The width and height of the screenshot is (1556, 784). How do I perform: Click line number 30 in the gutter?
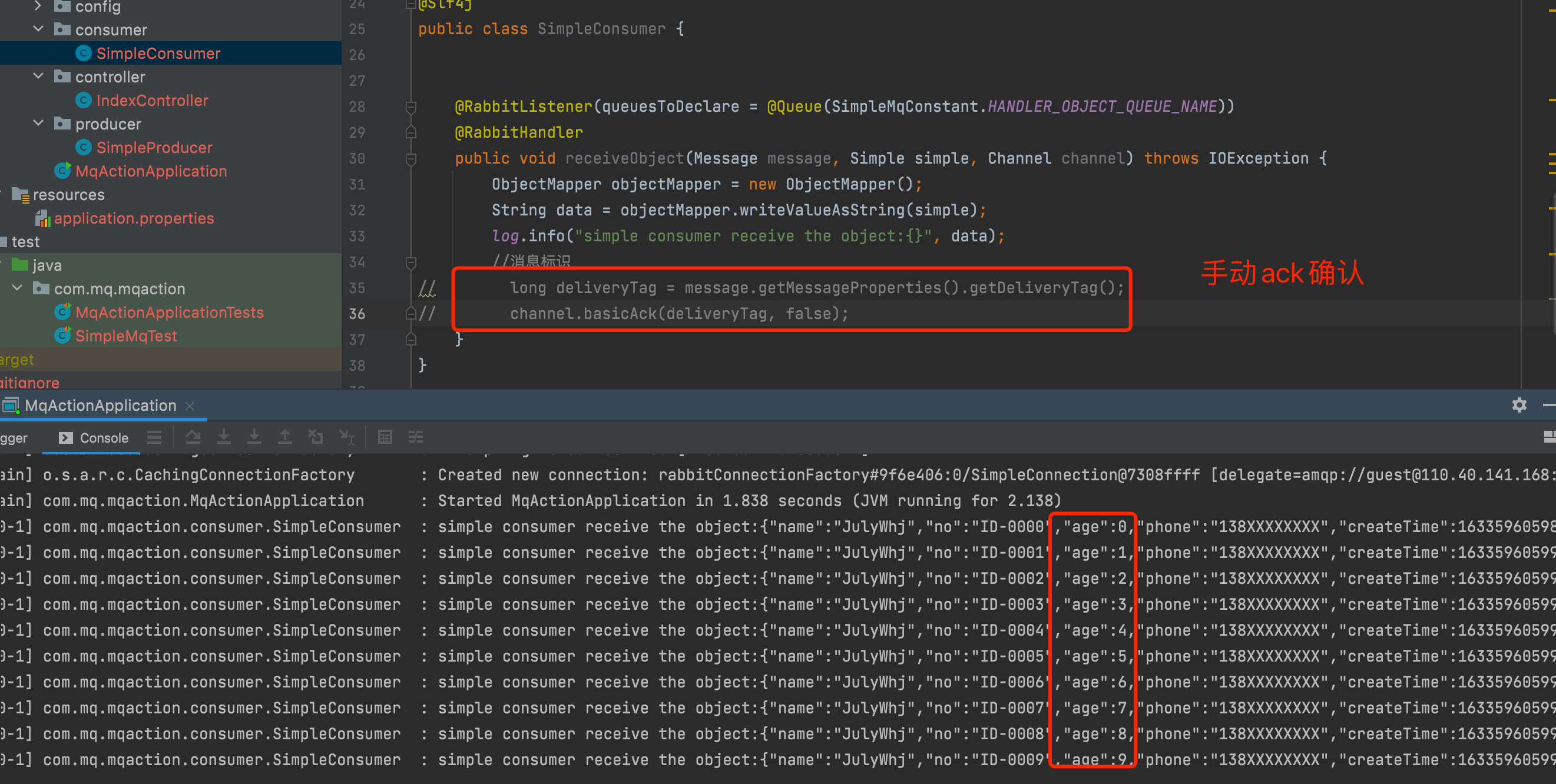tap(357, 159)
